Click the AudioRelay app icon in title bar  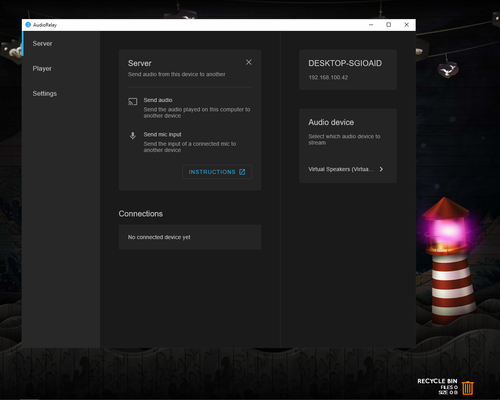click(28, 25)
